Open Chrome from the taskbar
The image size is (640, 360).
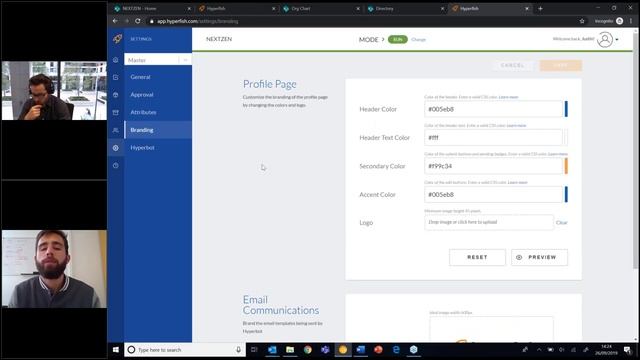point(308,350)
